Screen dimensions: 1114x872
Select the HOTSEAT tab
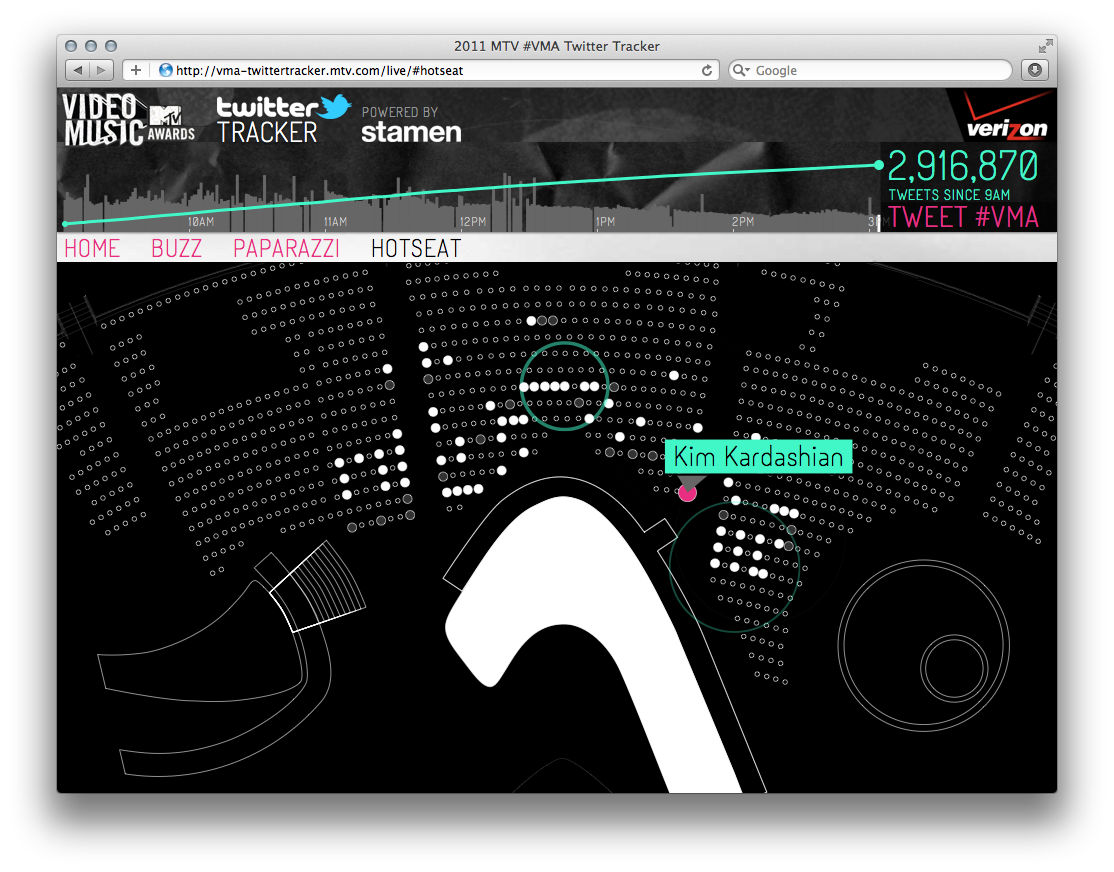click(415, 248)
